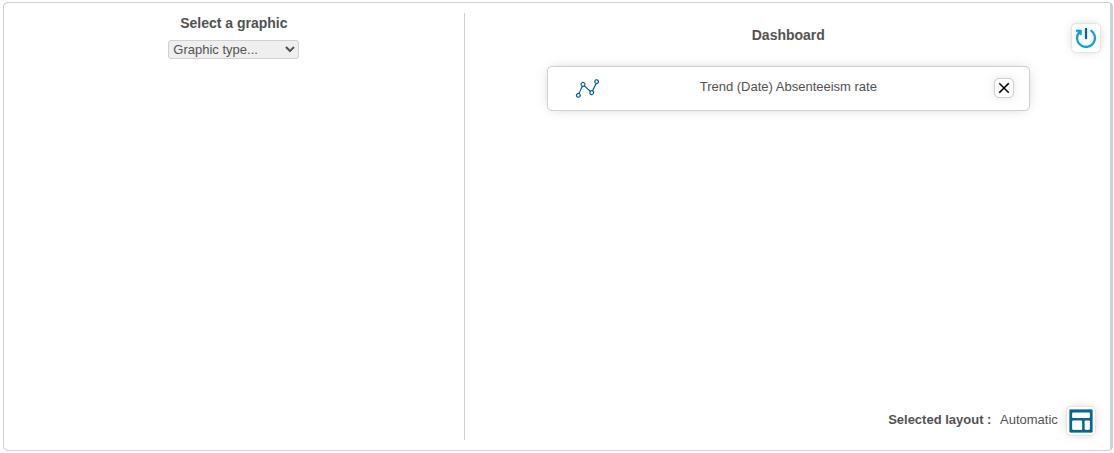Screen dimensions: 1114x453
Task: Click the Select a graphic heading
Action: pos(233,23)
